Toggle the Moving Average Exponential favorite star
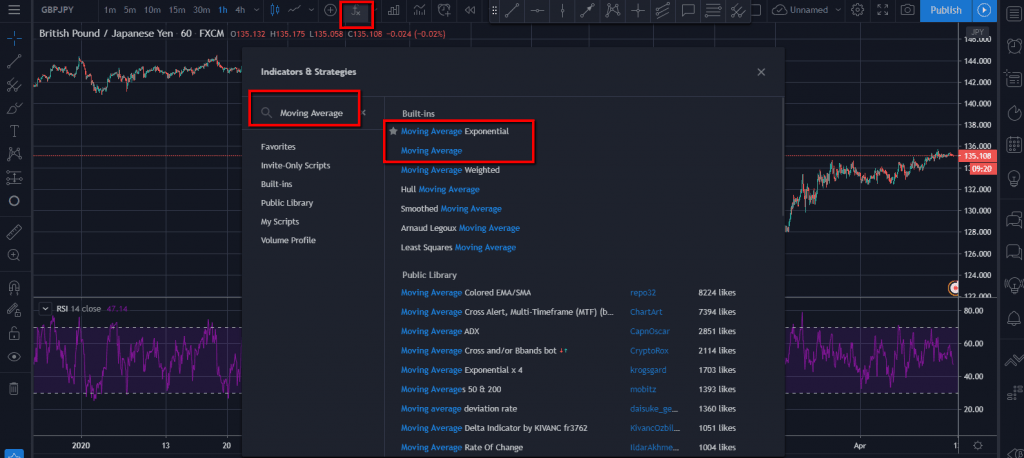This screenshot has height=458, width=1024. pyautogui.click(x=393, y=131)
